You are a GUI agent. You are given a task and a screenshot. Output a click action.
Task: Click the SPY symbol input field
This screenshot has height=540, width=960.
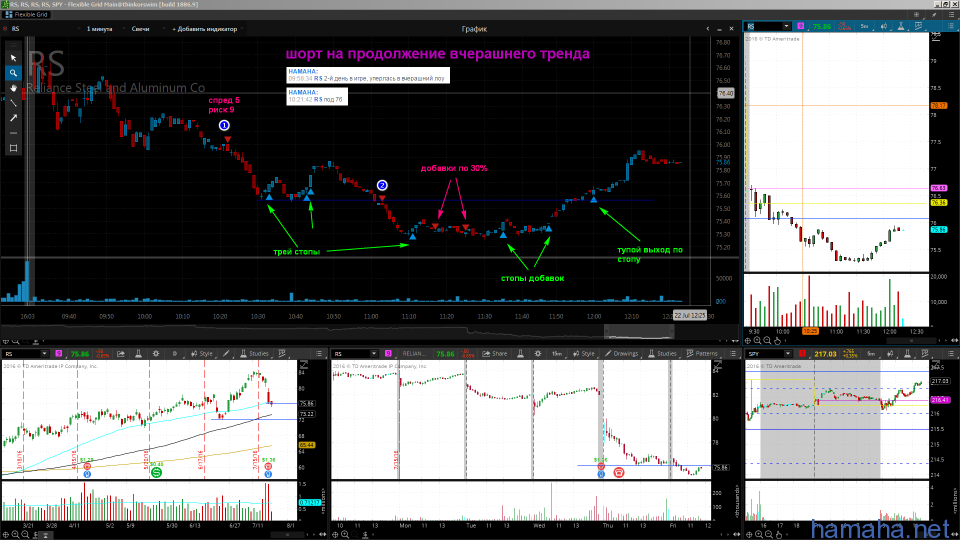point(765,354)
